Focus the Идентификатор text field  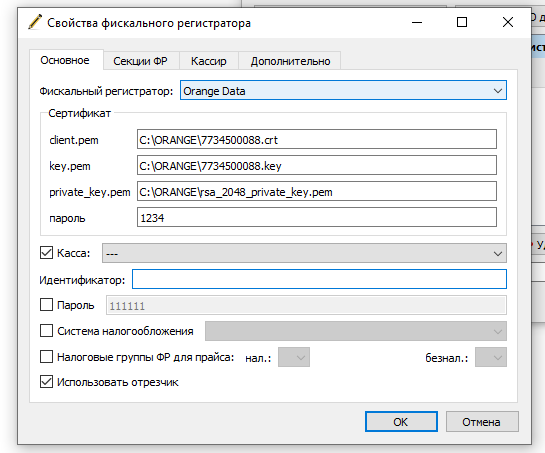(x=319, y=279)
